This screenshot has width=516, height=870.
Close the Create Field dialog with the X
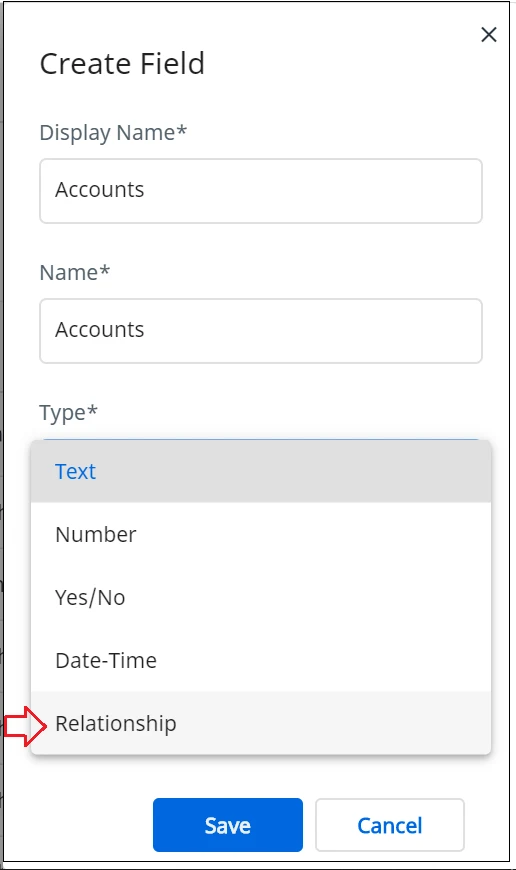tap(489, 34)
